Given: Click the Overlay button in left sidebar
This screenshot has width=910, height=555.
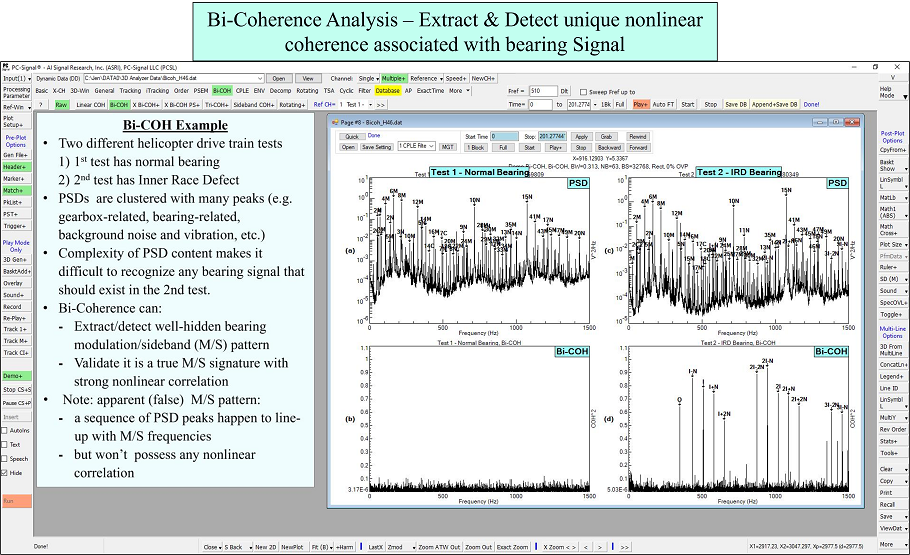Looking at the screenshot, I should click(14, 283).
